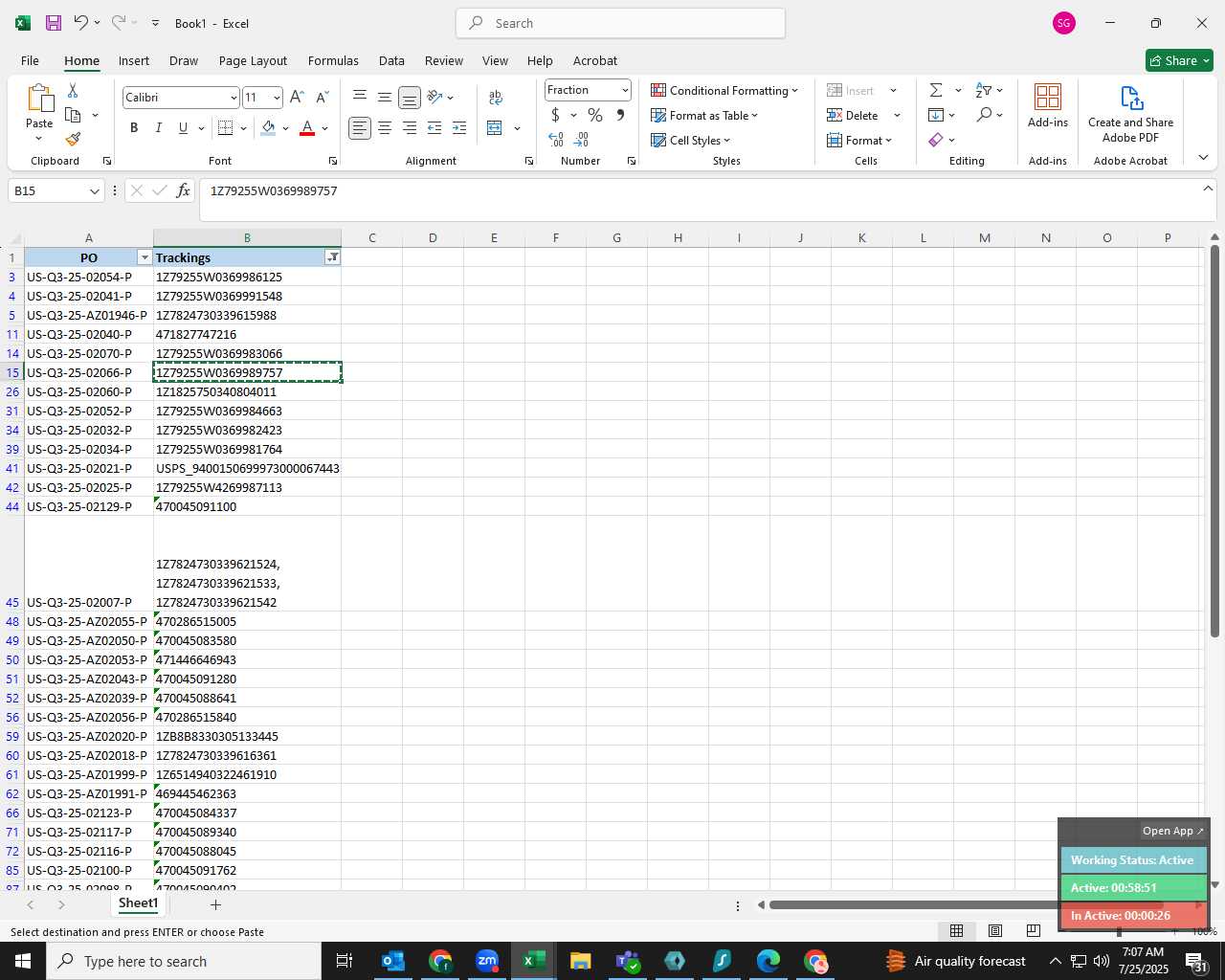Click the Search box in the title bar
This screenshot has width=1225, height=980.
point(620,23)
